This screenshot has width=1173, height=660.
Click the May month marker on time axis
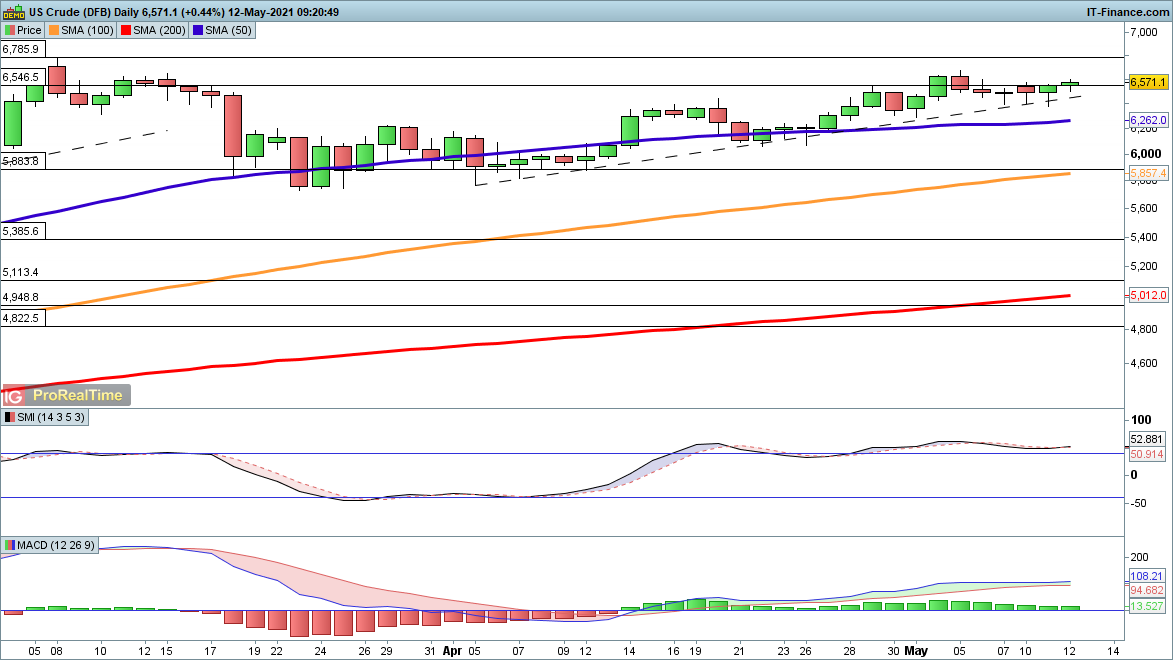click(x=916, y=651)
